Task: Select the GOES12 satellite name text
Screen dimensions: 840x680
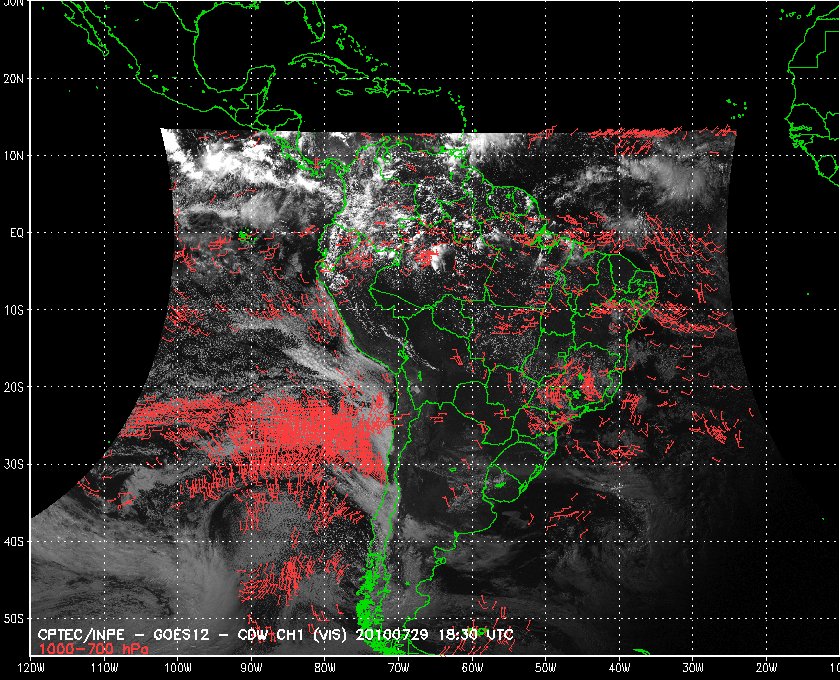Action: (x=180, y=635)
